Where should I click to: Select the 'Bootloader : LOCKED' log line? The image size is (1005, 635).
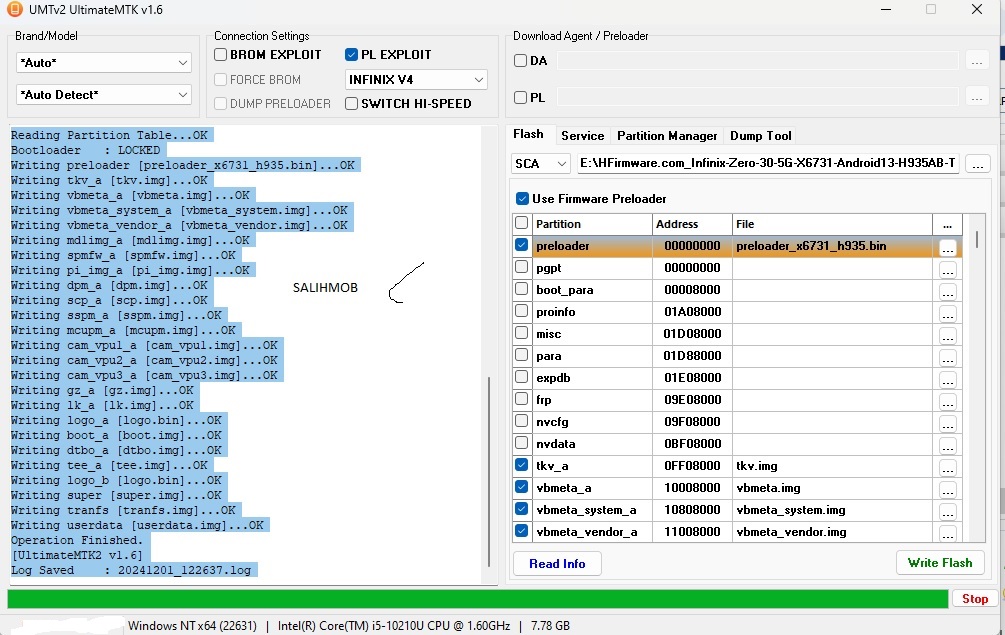86,151
